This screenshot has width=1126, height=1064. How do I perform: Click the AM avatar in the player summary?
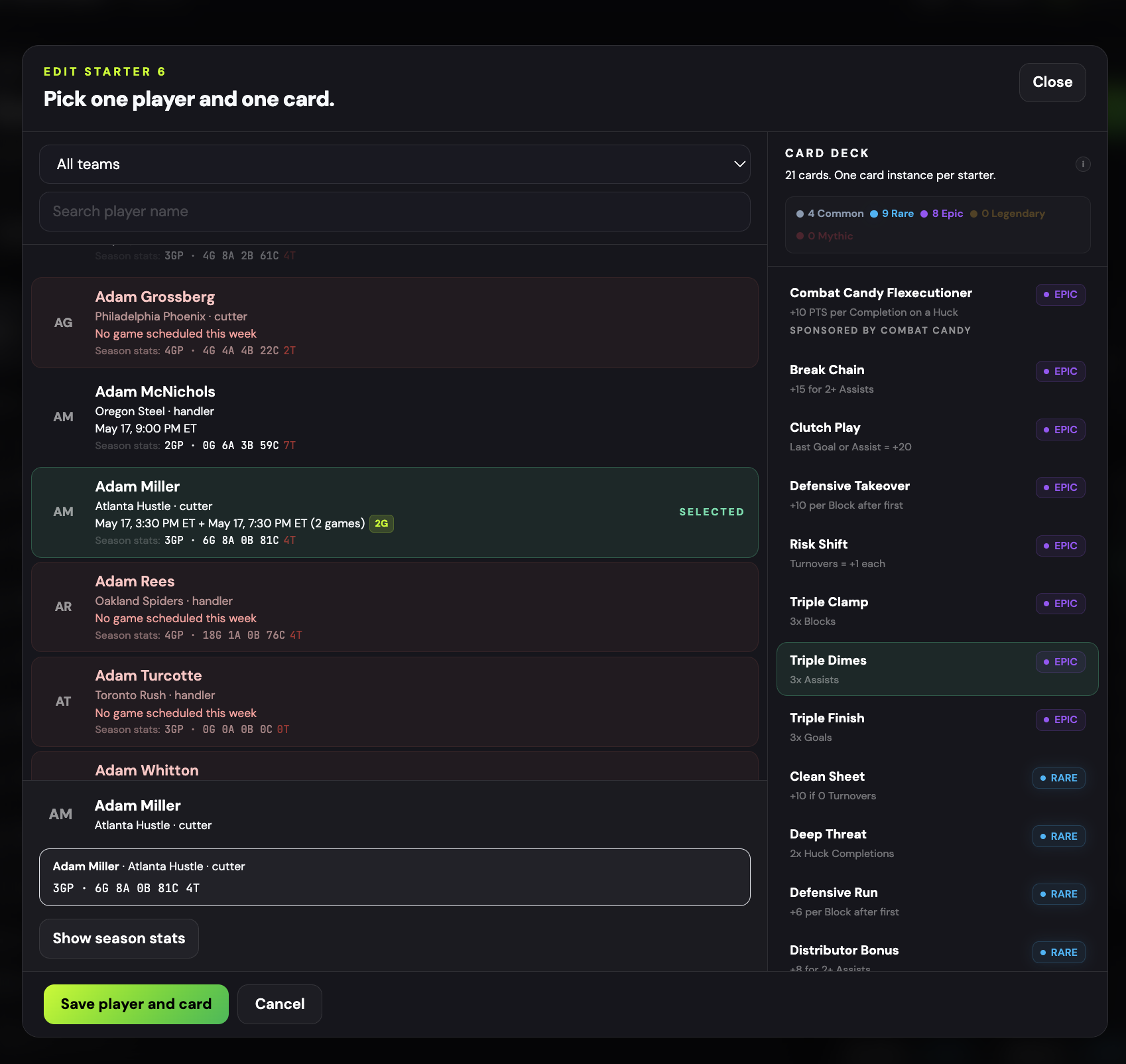click(x=60, y=814)
